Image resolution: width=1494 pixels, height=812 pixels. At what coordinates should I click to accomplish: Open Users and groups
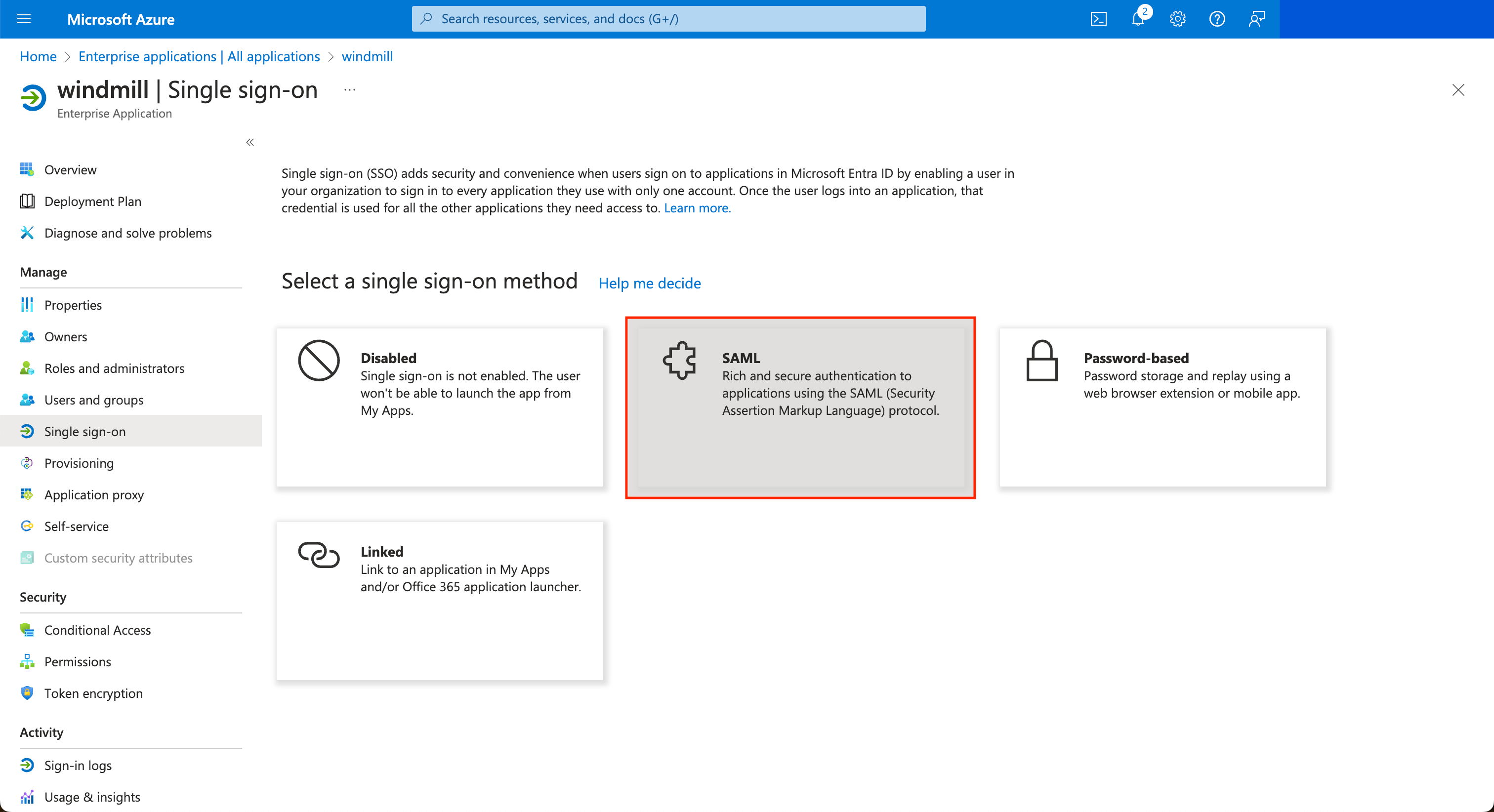pos(93,400)
